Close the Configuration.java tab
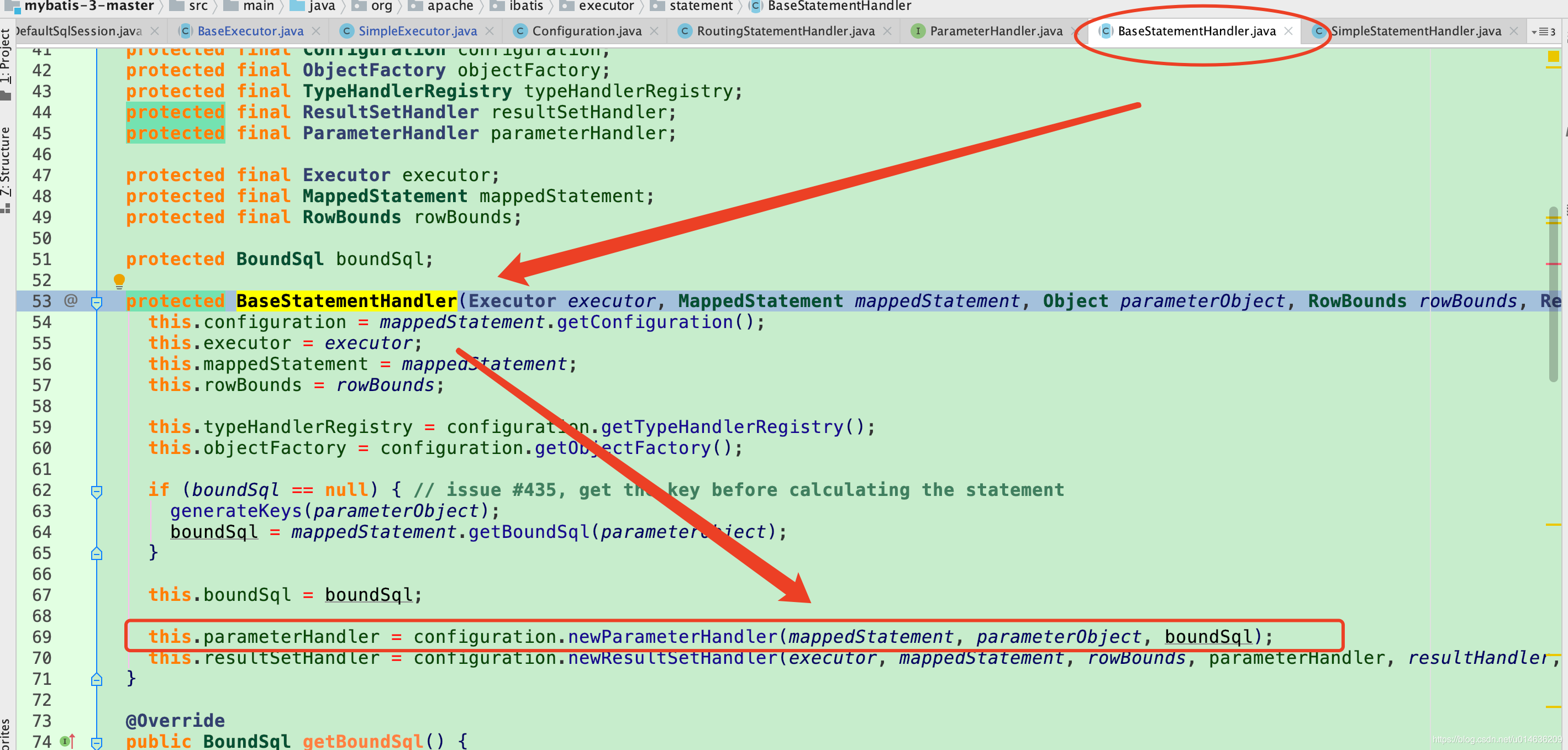 click(x=654, y=31)
